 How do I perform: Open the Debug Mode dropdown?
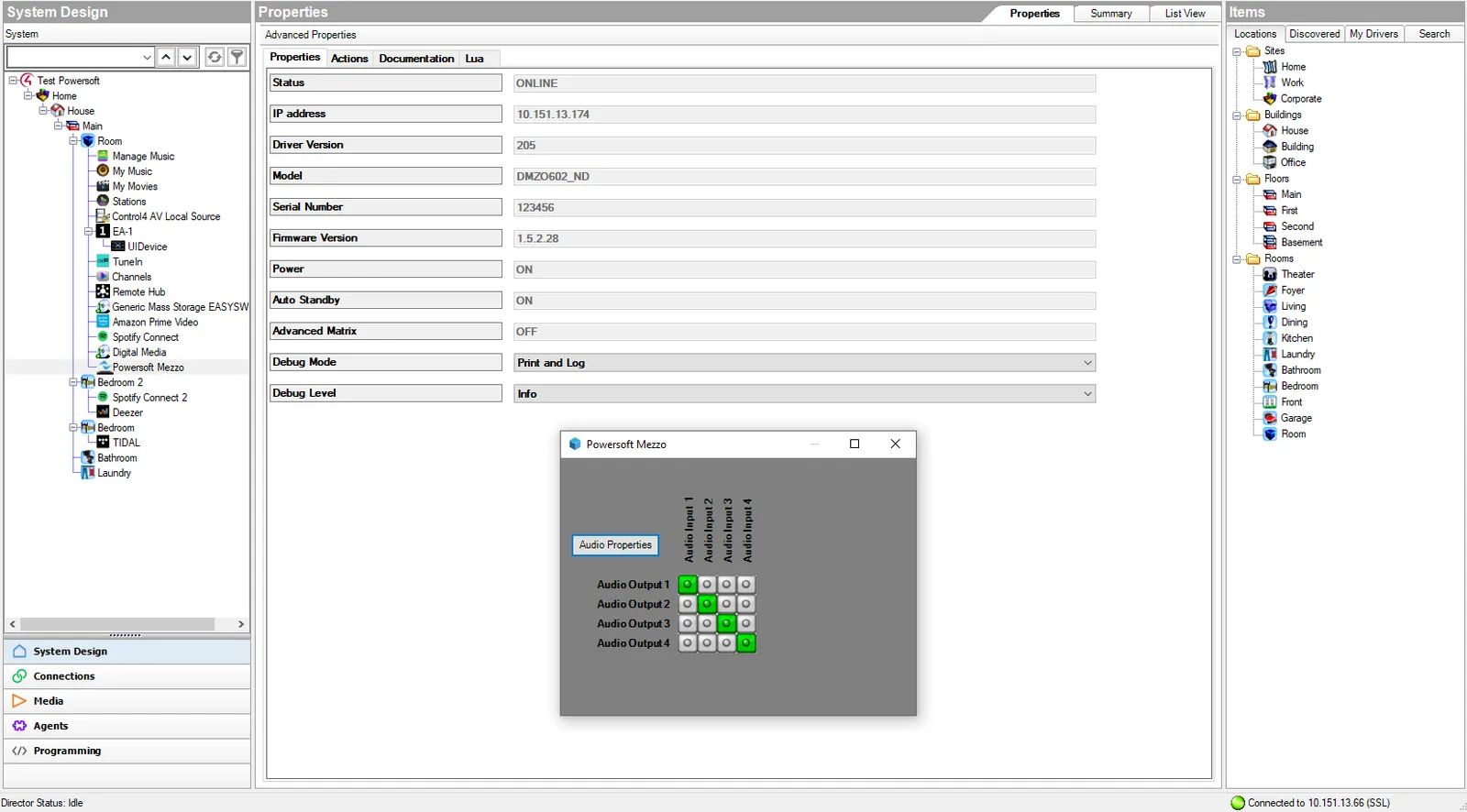[x=804, y=363]
